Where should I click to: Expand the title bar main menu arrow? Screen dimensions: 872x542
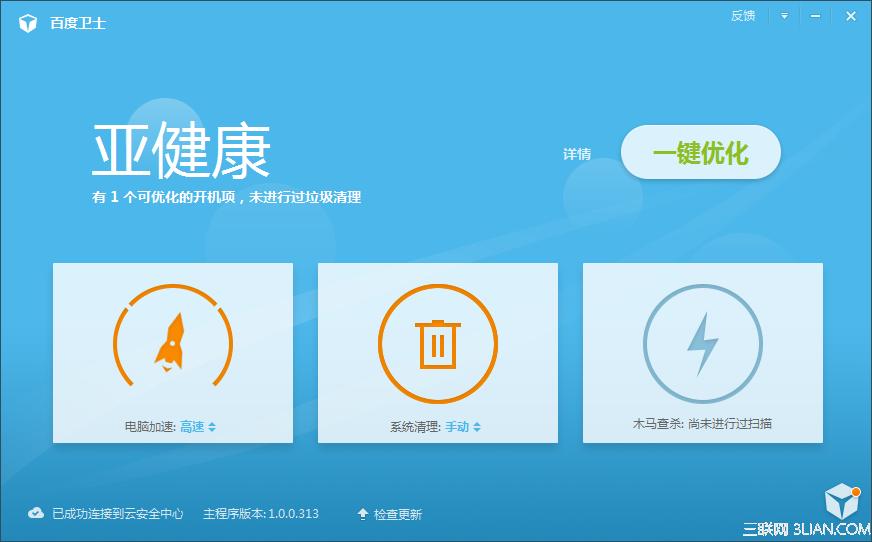(785, 16)
